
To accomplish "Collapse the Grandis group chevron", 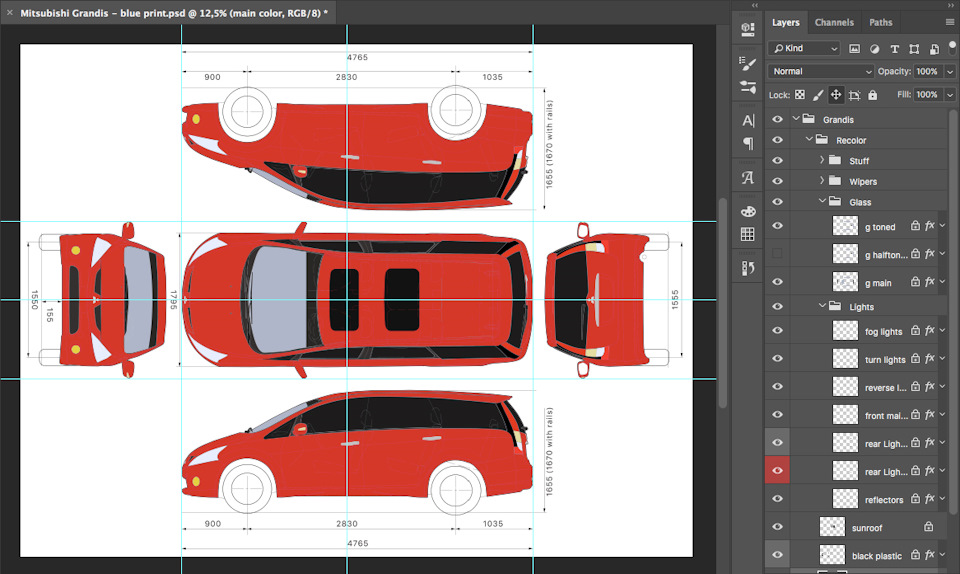I will click(796, 119).
